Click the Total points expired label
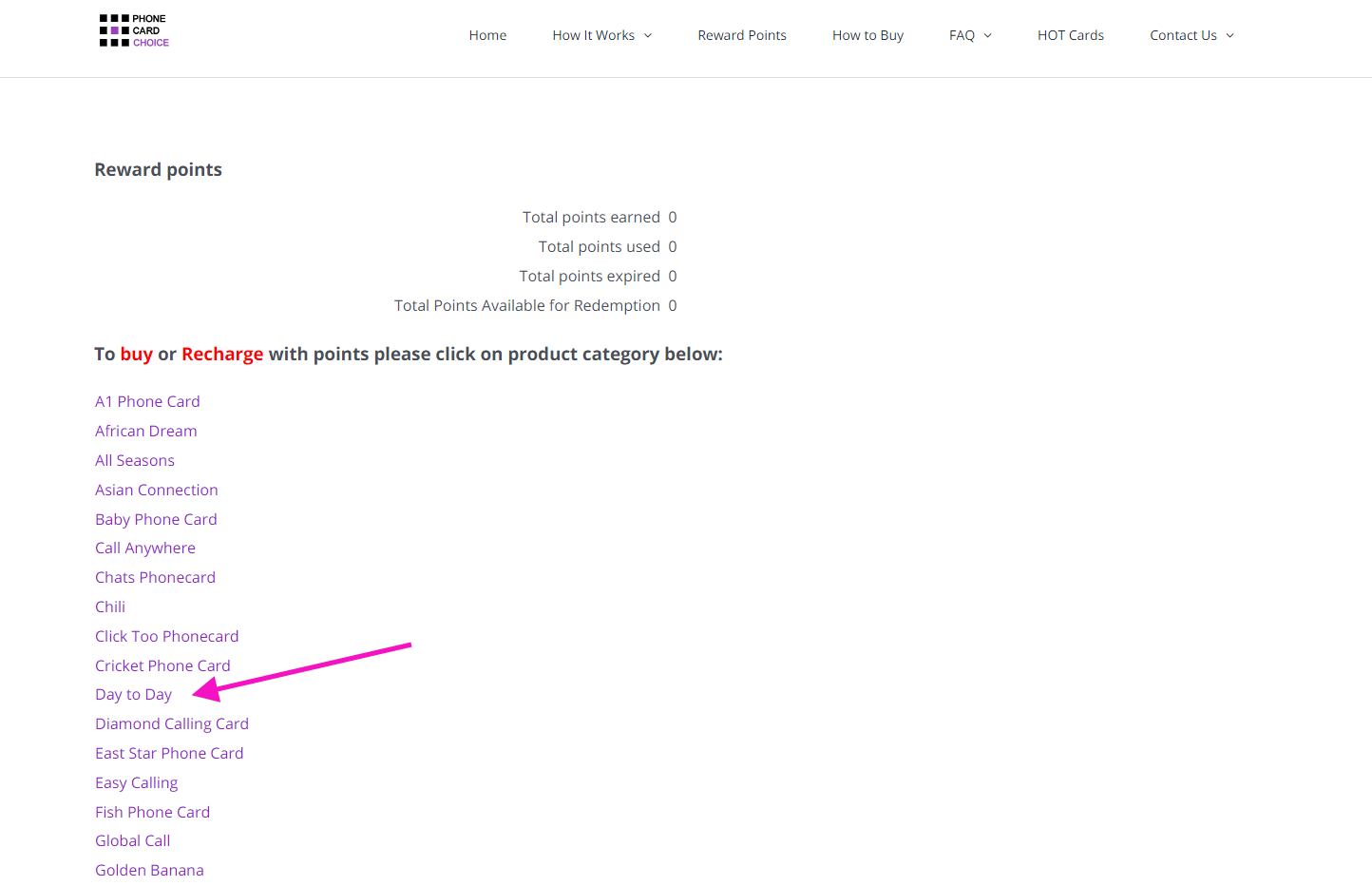 [590, 276]
